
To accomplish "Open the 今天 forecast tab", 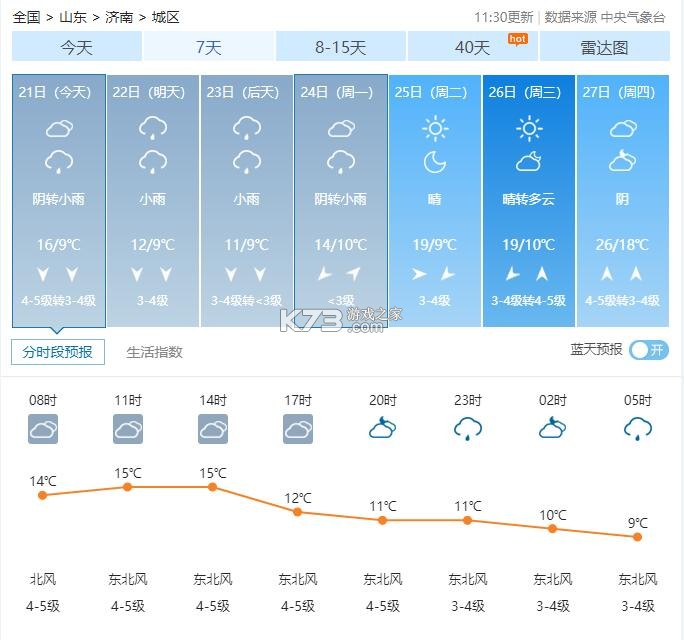I will [77, 46].
